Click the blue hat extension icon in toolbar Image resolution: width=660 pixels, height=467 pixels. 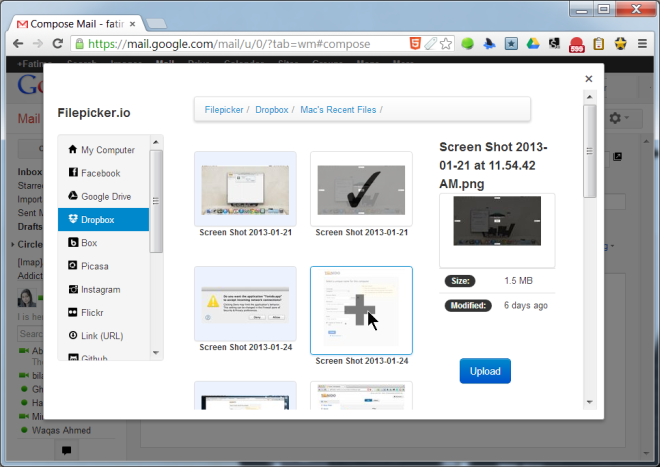tap(489, 43)
